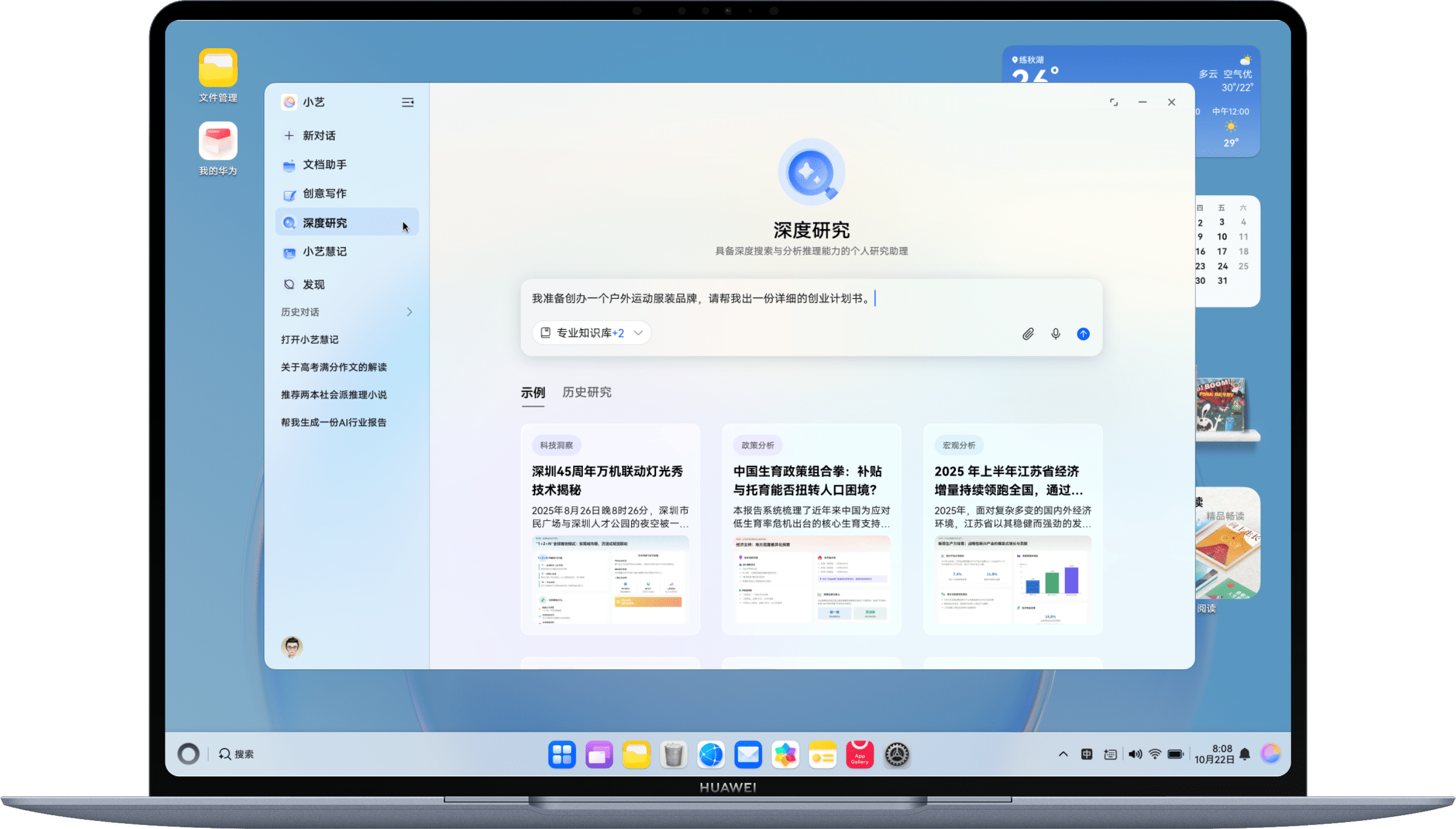Image resolution: width=1456 pixels, height=829 pixels.
Task: Open the user avatar at sidebar bottom
Action: 292,646
